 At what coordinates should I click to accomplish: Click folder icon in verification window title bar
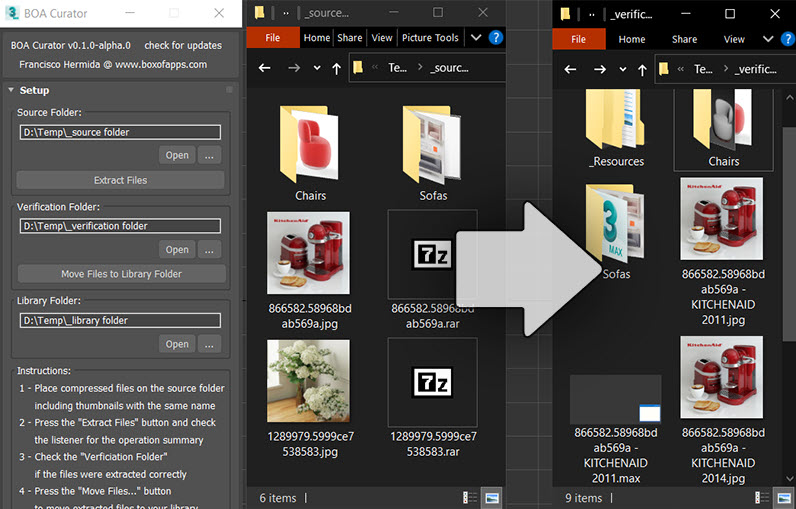coord(565,14)
